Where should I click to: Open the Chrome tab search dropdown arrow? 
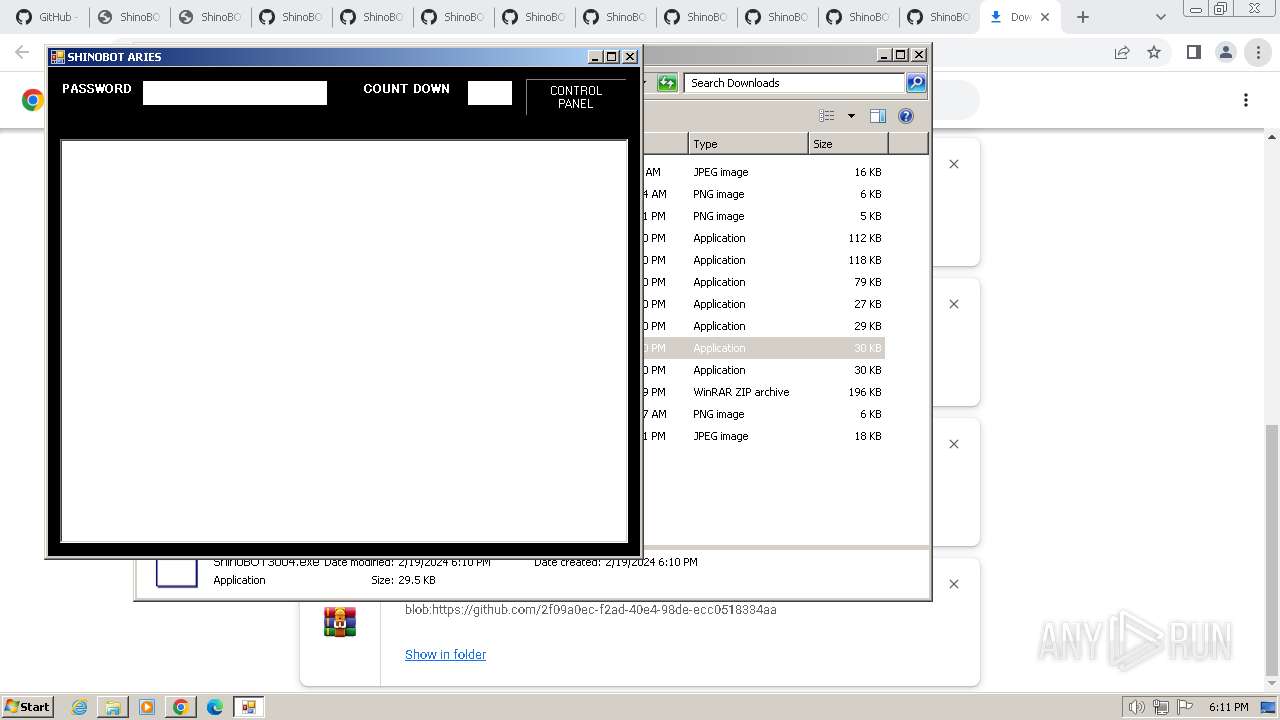click(1160, 17)
